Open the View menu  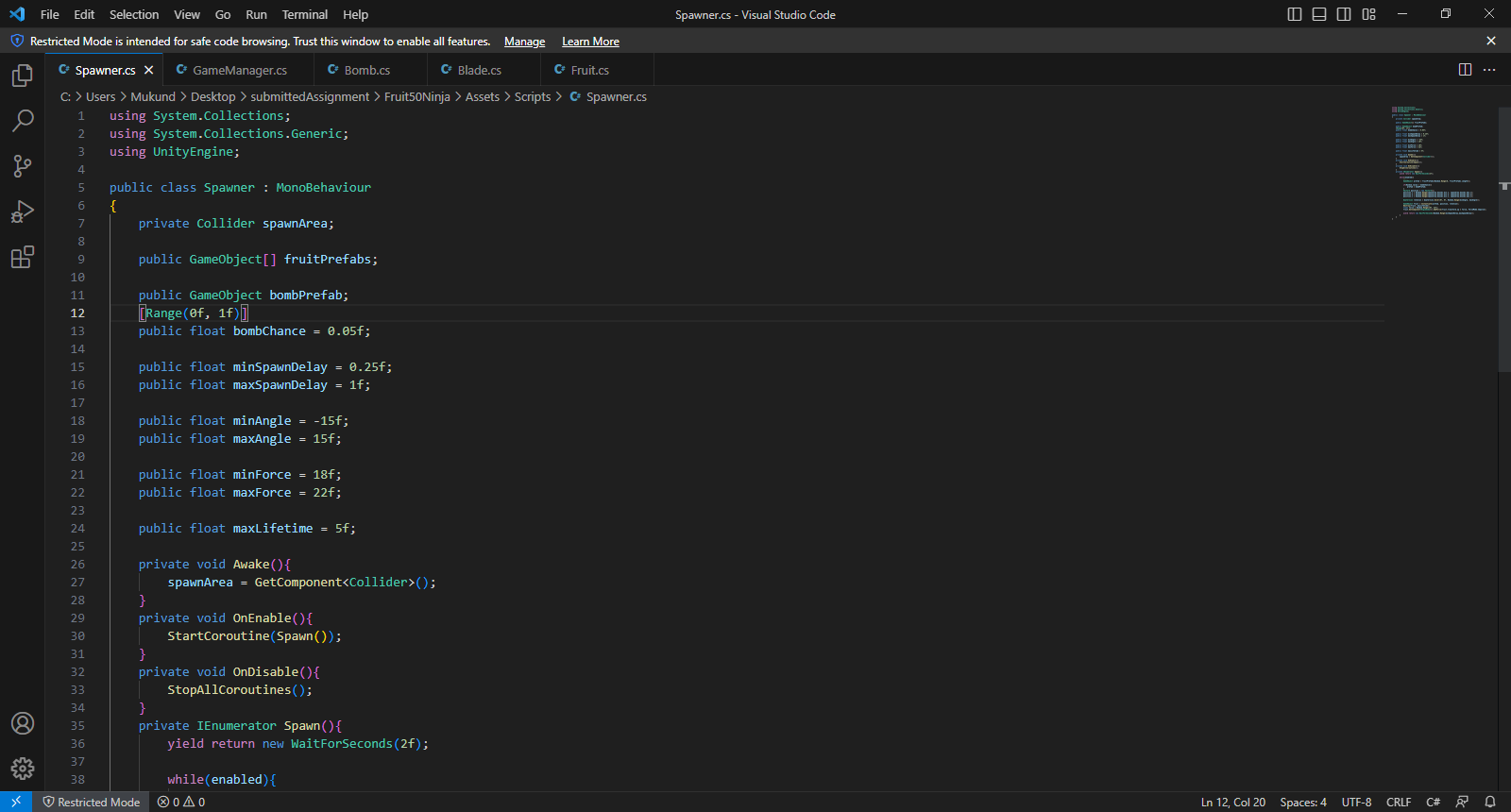tap(187, 14)
